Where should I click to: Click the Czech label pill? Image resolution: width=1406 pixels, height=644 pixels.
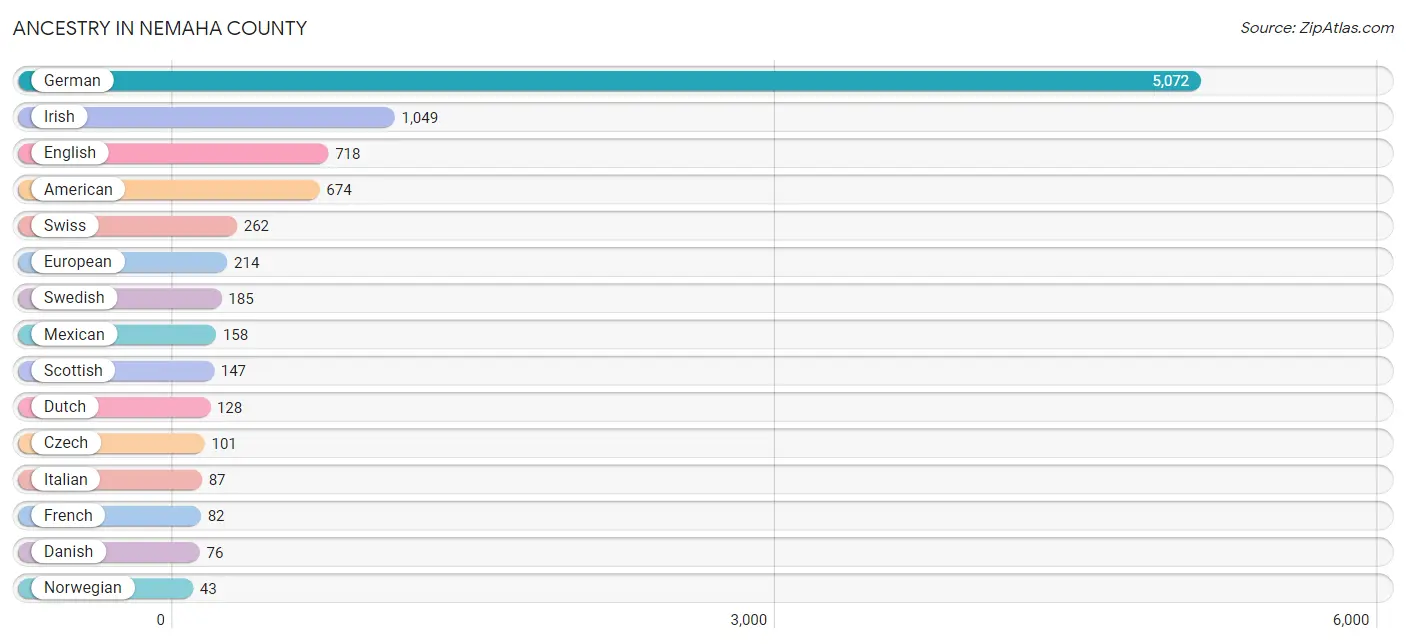coord(66,443)
